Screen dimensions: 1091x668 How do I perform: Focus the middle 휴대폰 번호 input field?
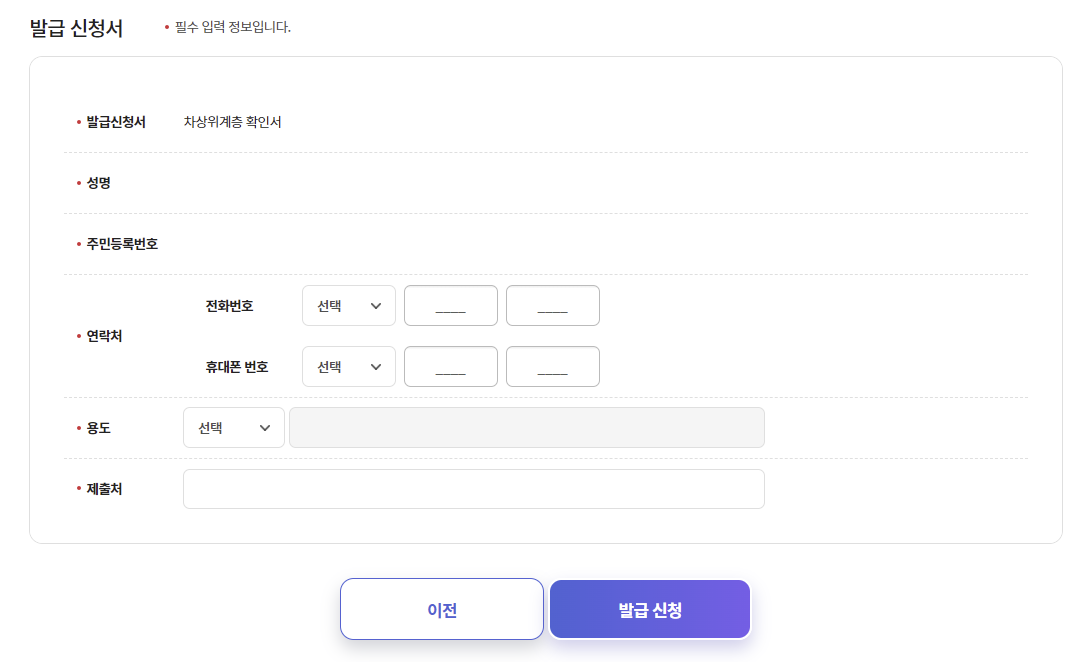point(451,367)
